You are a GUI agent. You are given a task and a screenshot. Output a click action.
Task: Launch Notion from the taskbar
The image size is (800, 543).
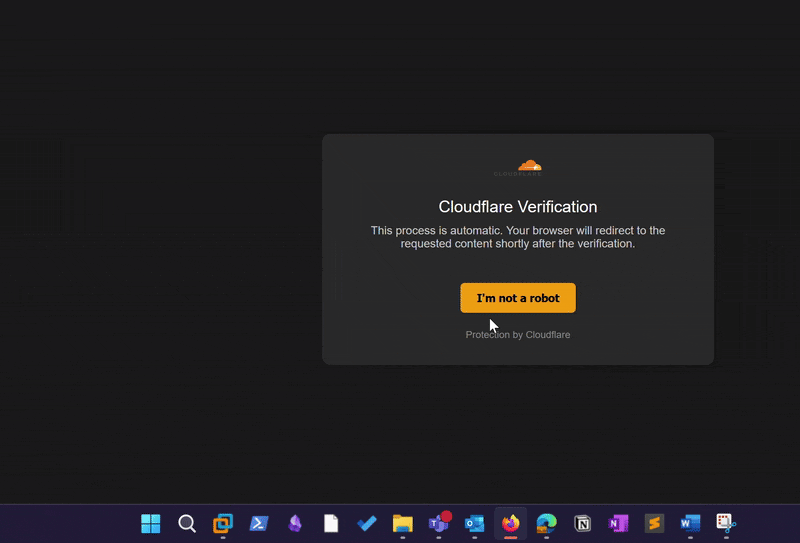583,523
